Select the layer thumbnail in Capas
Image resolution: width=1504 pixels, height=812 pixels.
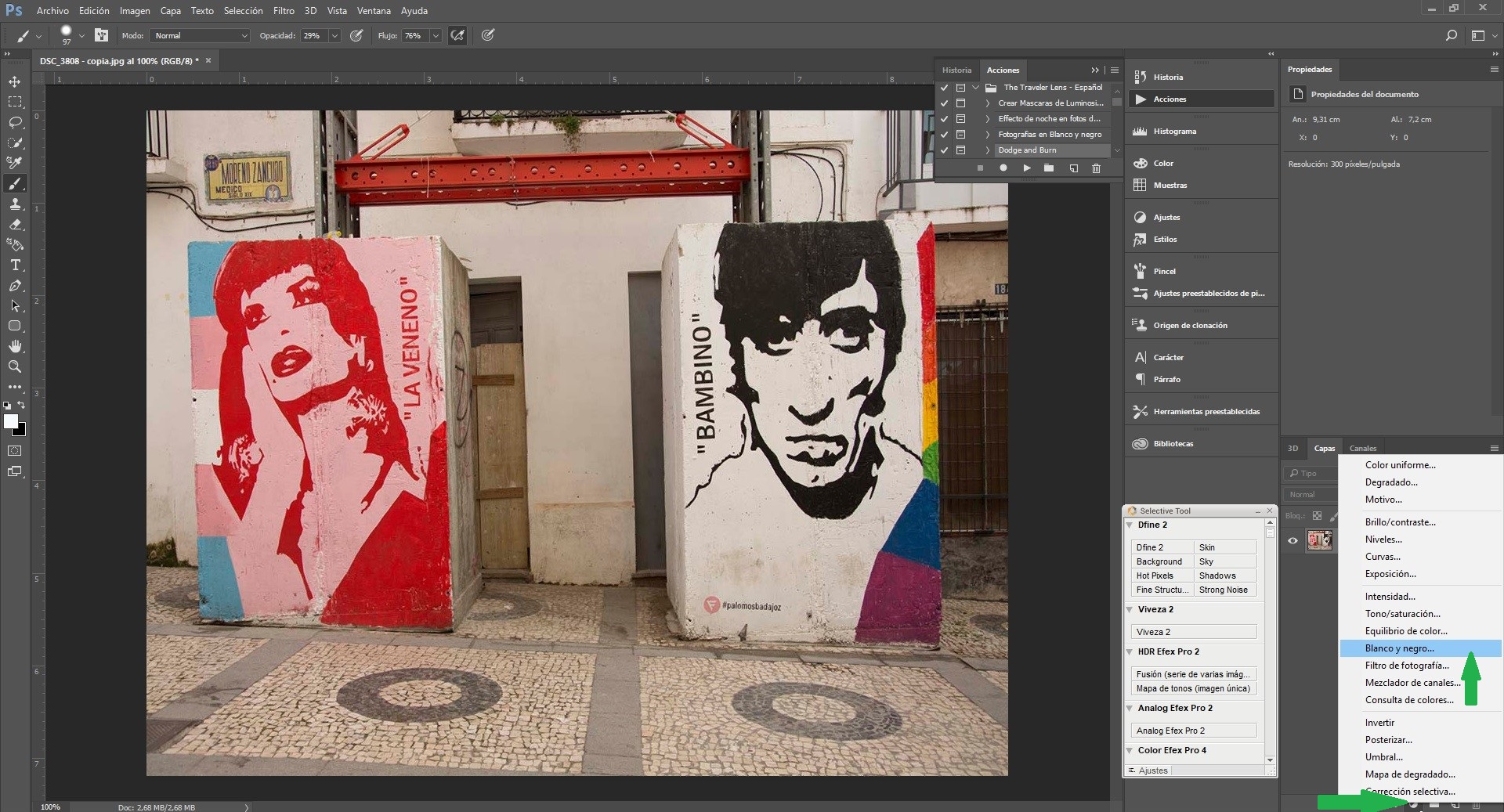(x=1320, y=540)
